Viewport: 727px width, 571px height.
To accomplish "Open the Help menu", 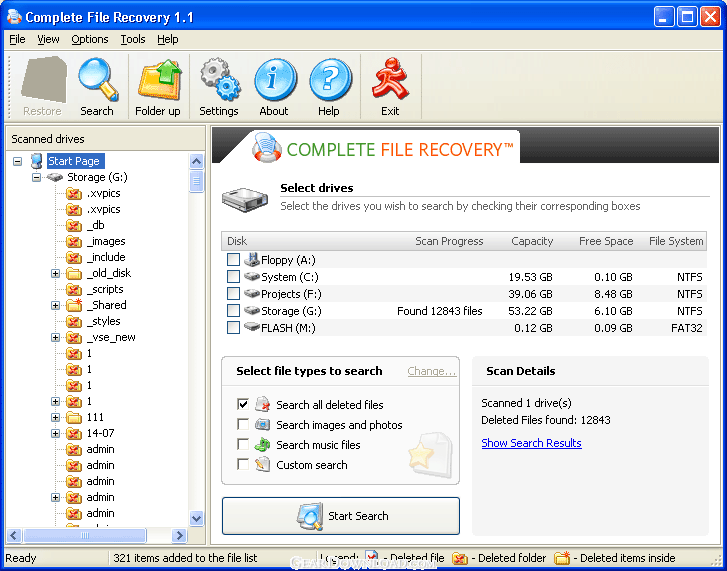I will click(167, 39).
